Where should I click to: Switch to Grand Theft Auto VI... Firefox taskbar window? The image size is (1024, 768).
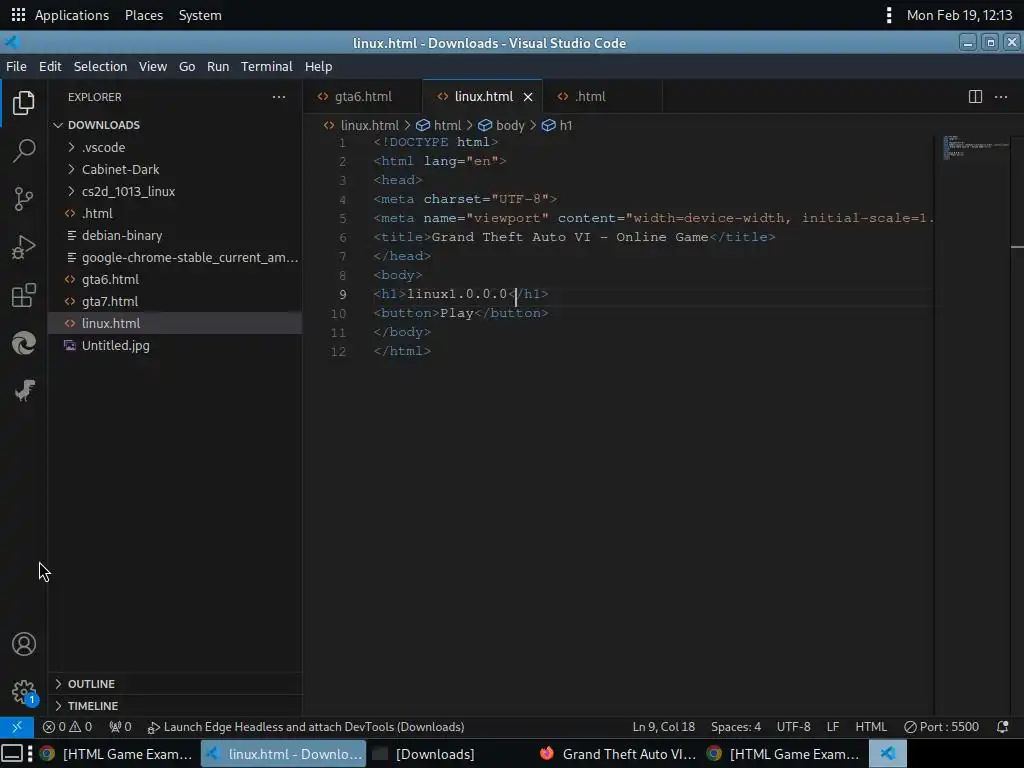pos(618,754)
